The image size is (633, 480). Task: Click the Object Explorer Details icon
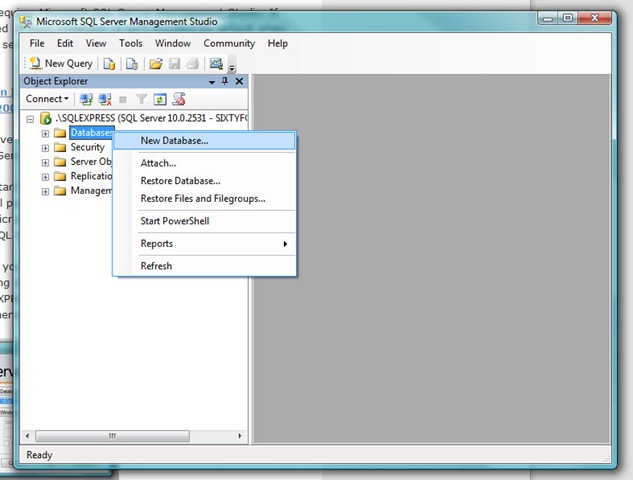(x=179, y=99)
